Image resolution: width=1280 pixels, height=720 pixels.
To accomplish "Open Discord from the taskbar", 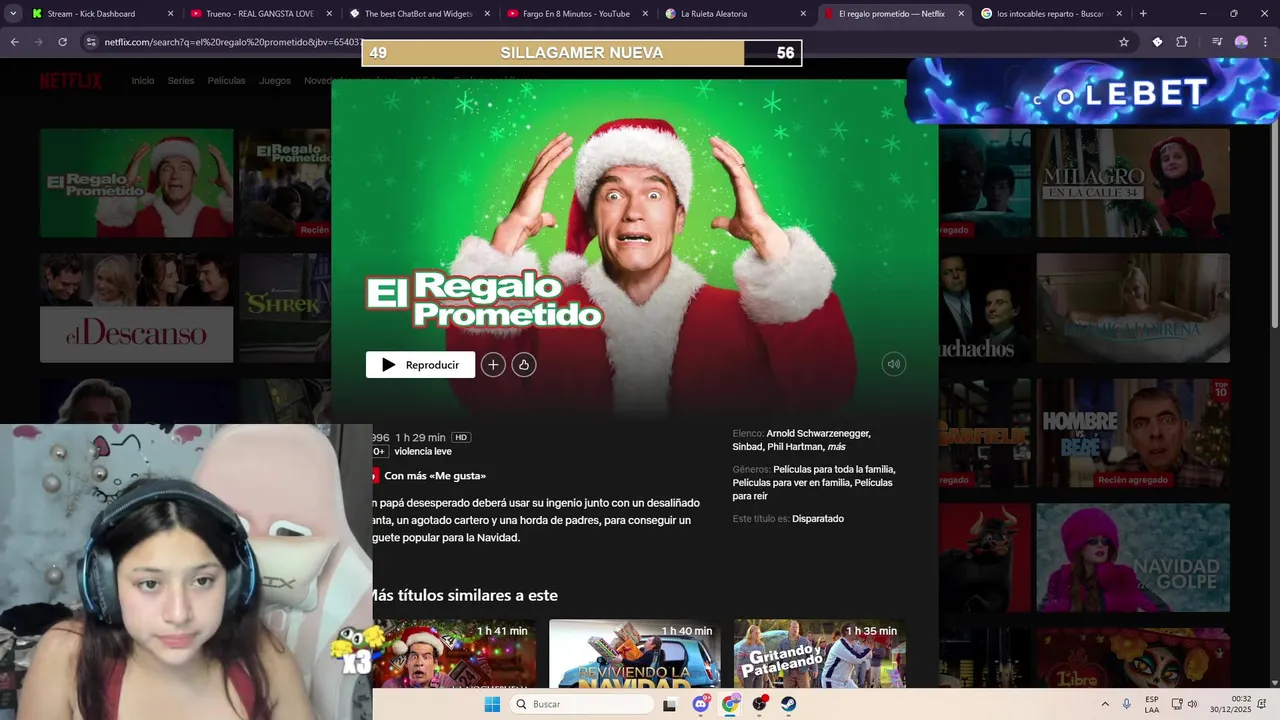I will click(x=701, y=704).
